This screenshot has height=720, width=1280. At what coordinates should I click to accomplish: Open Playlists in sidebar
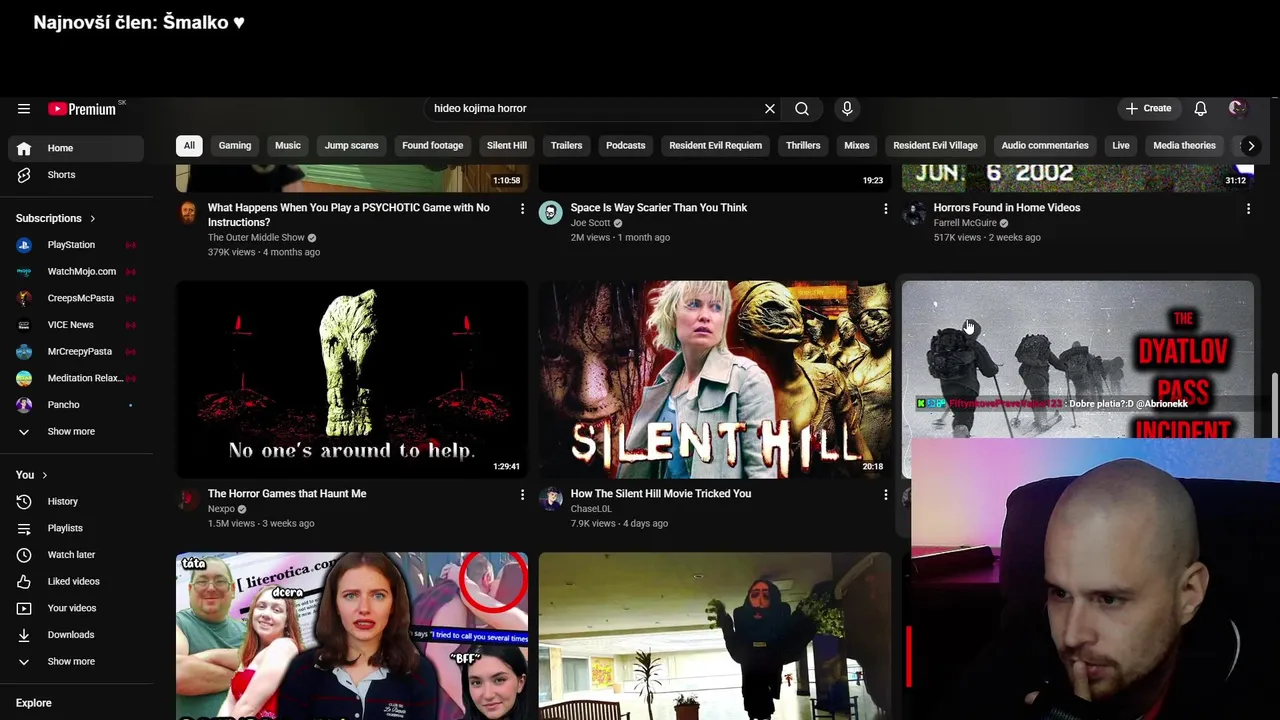pyautogui.click(x=76, y=528)
